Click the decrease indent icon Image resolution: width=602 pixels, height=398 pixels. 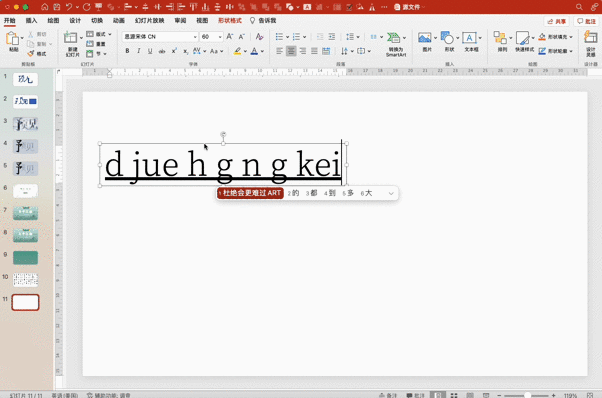pos(320,36)
